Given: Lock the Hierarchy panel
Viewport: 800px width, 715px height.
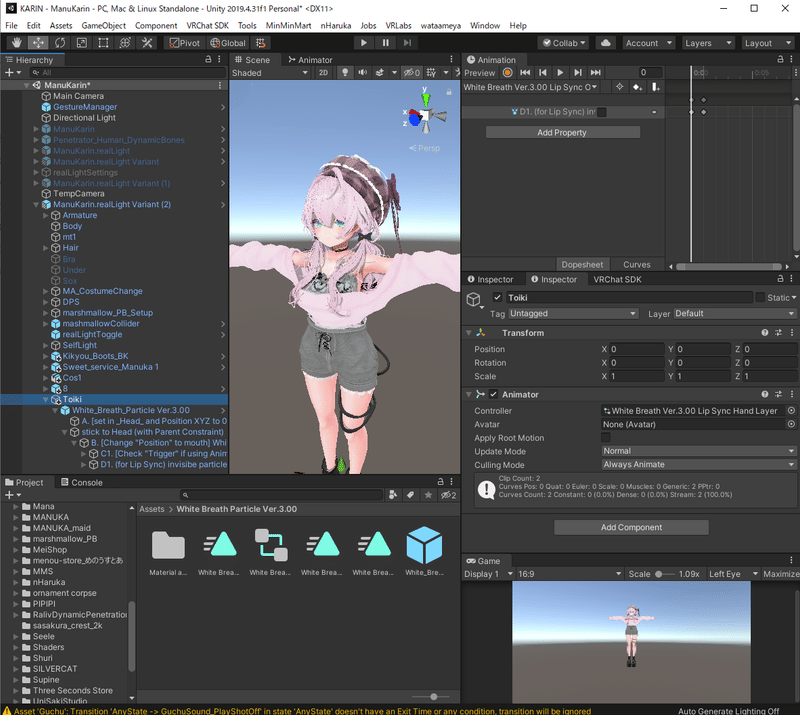Looking at the screenshot, I should 208,59.
